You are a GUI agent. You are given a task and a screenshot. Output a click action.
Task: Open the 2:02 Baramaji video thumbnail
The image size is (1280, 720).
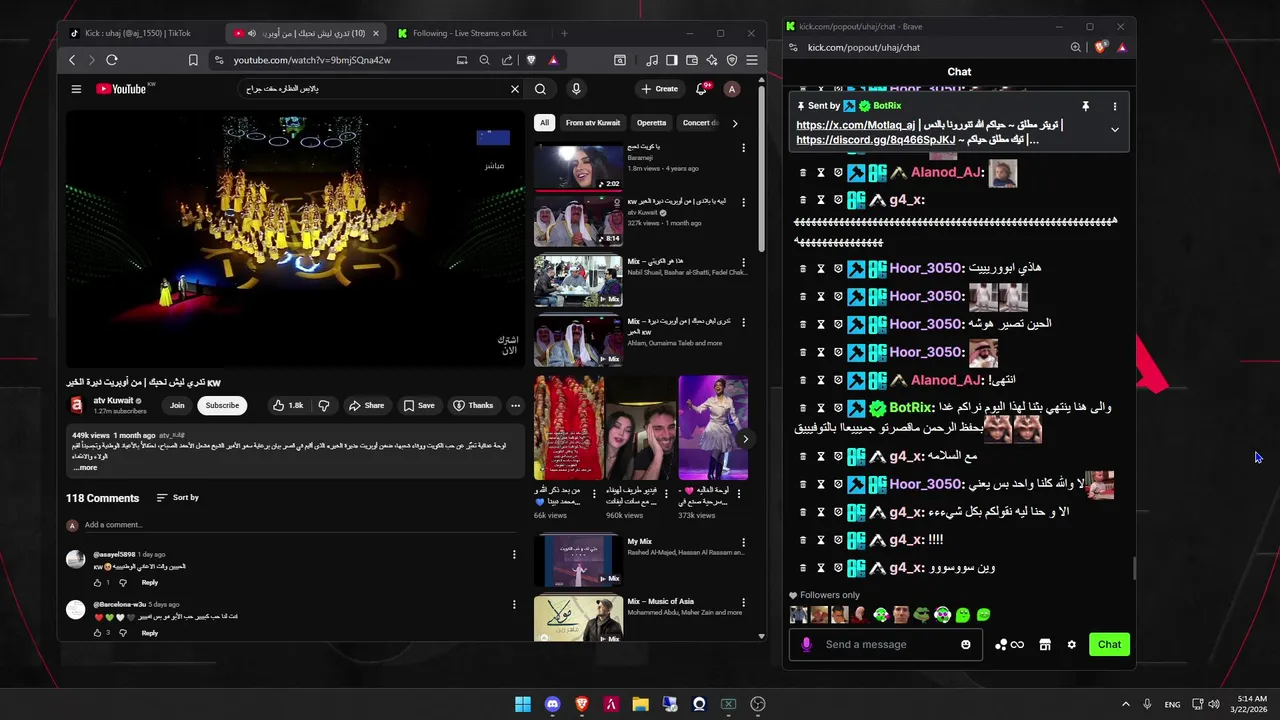point(578,166)
